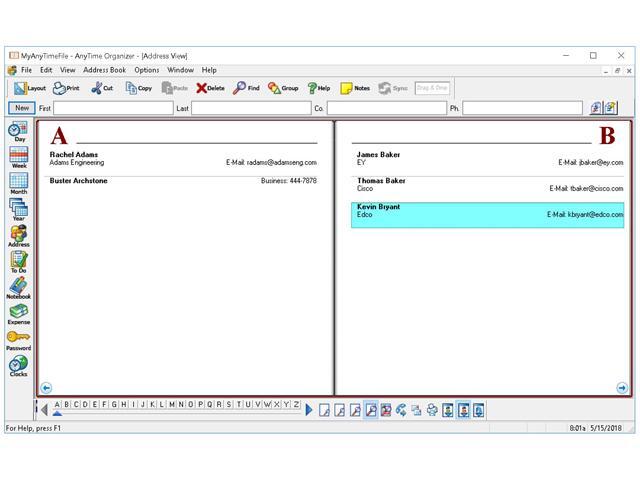The height and width of the screenshot is (480, 640).
Task: Click the Print toolbar icon
Action: (66, 88)
